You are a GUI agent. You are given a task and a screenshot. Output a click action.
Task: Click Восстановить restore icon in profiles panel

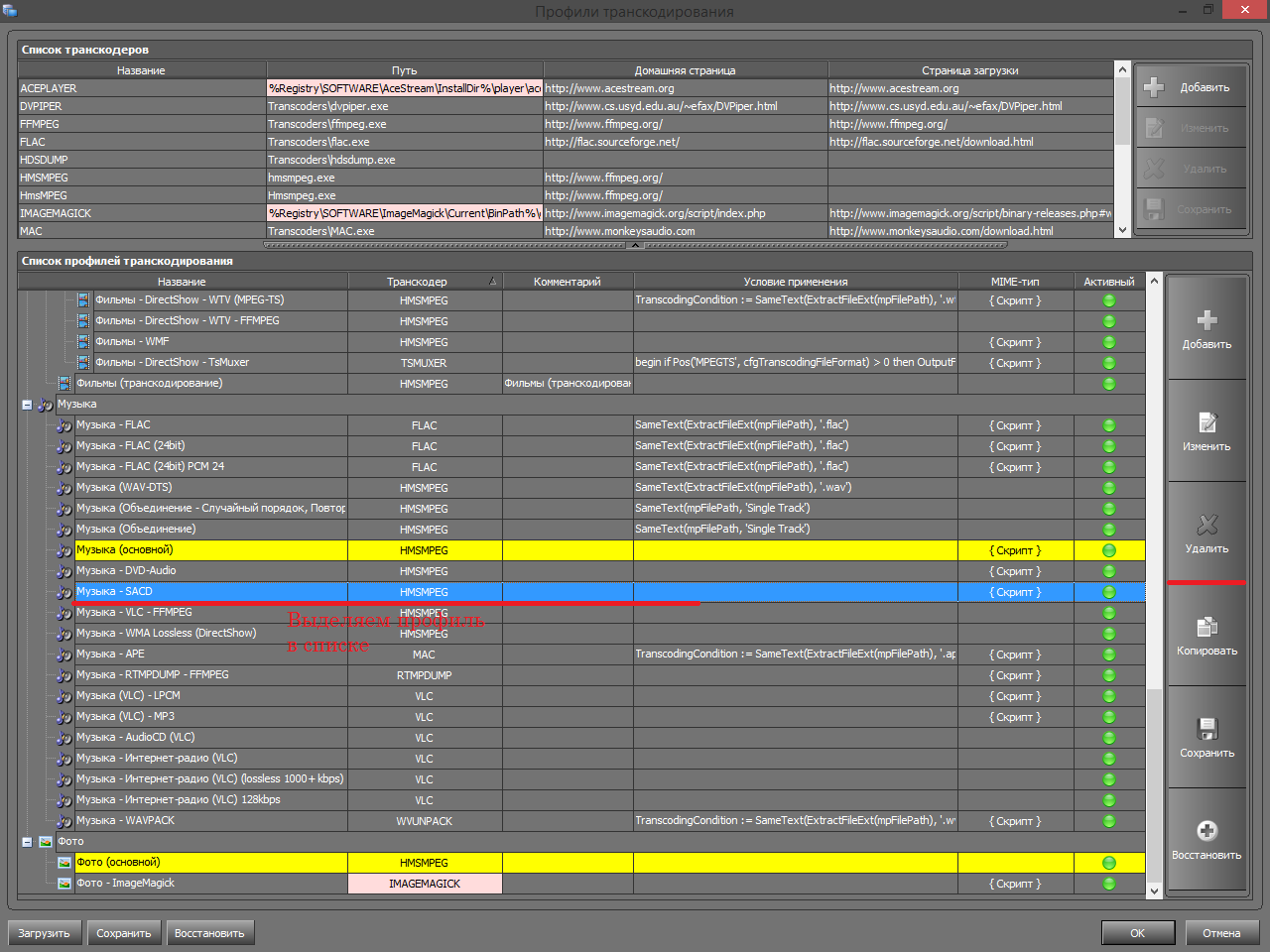[x=1206, y=831]
